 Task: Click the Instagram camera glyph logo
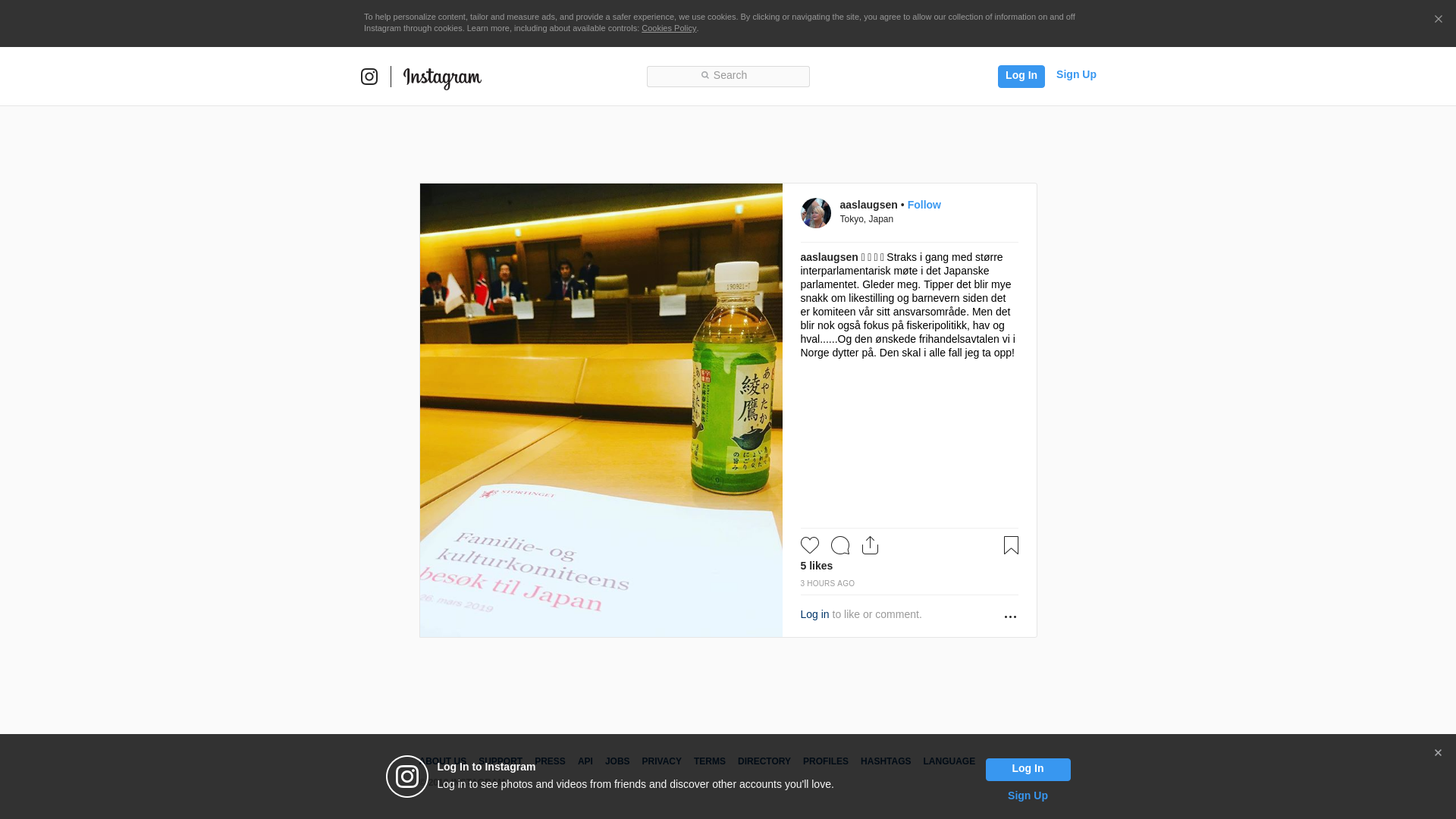point(369,77)
